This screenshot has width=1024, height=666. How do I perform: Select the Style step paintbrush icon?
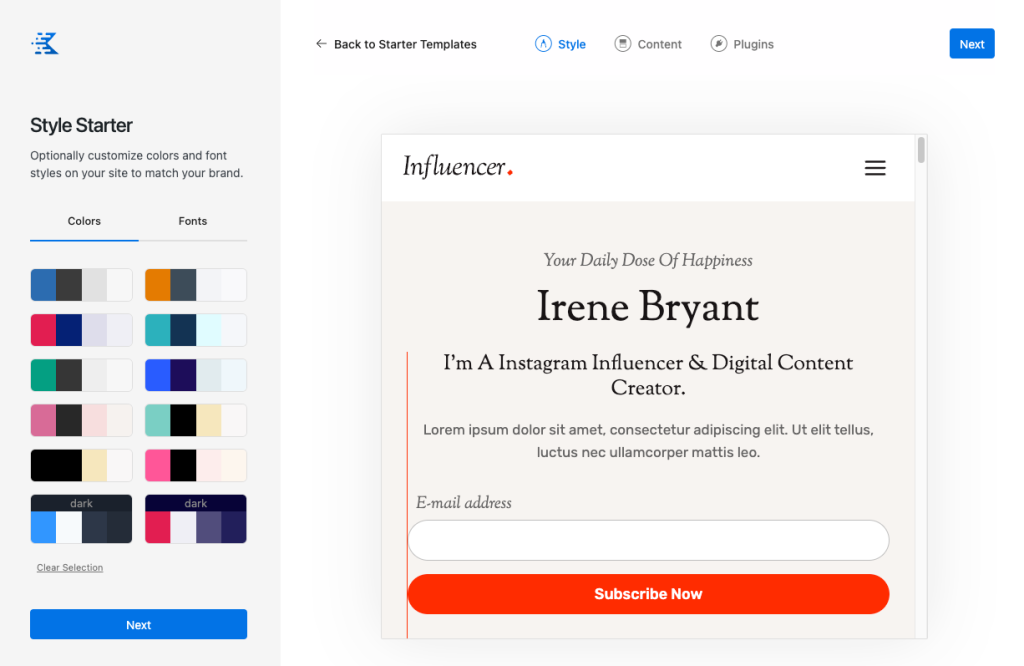click(x=541, y=43)
